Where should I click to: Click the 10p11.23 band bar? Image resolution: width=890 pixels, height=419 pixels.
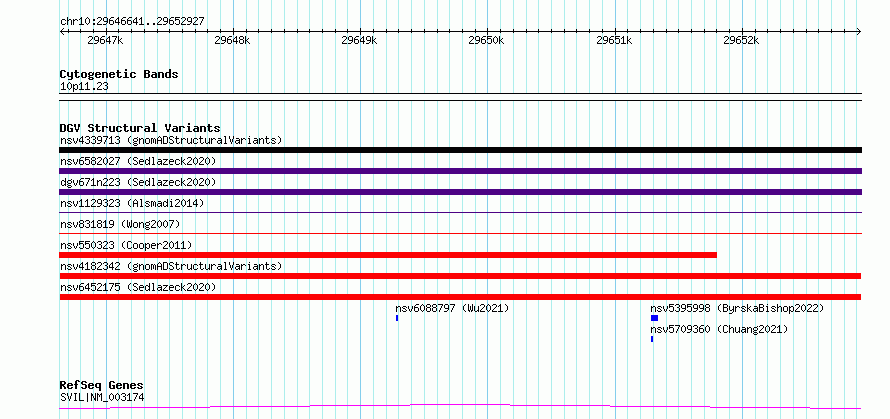pos(460,97)
